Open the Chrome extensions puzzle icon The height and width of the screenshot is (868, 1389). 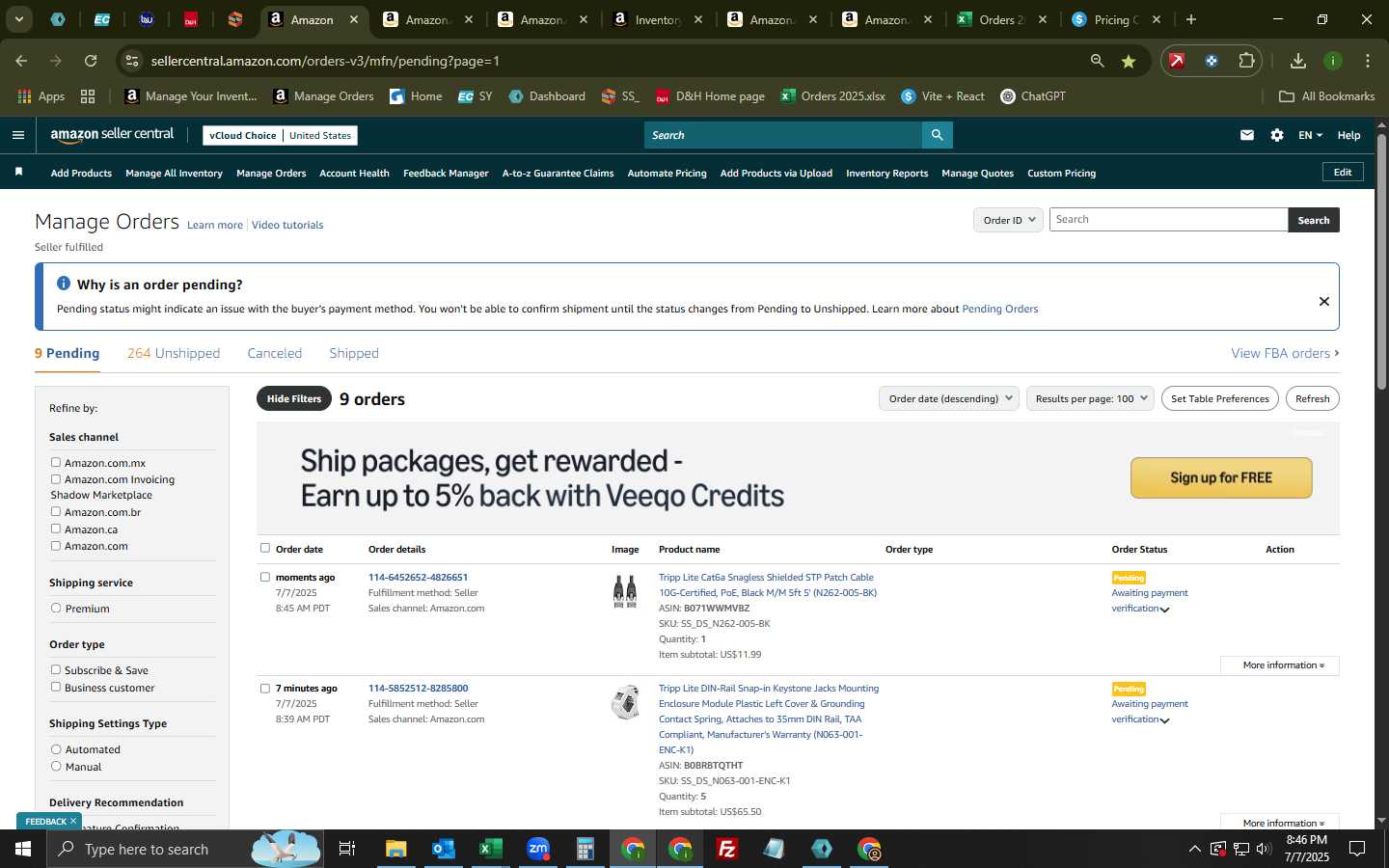pos(1246,61)
